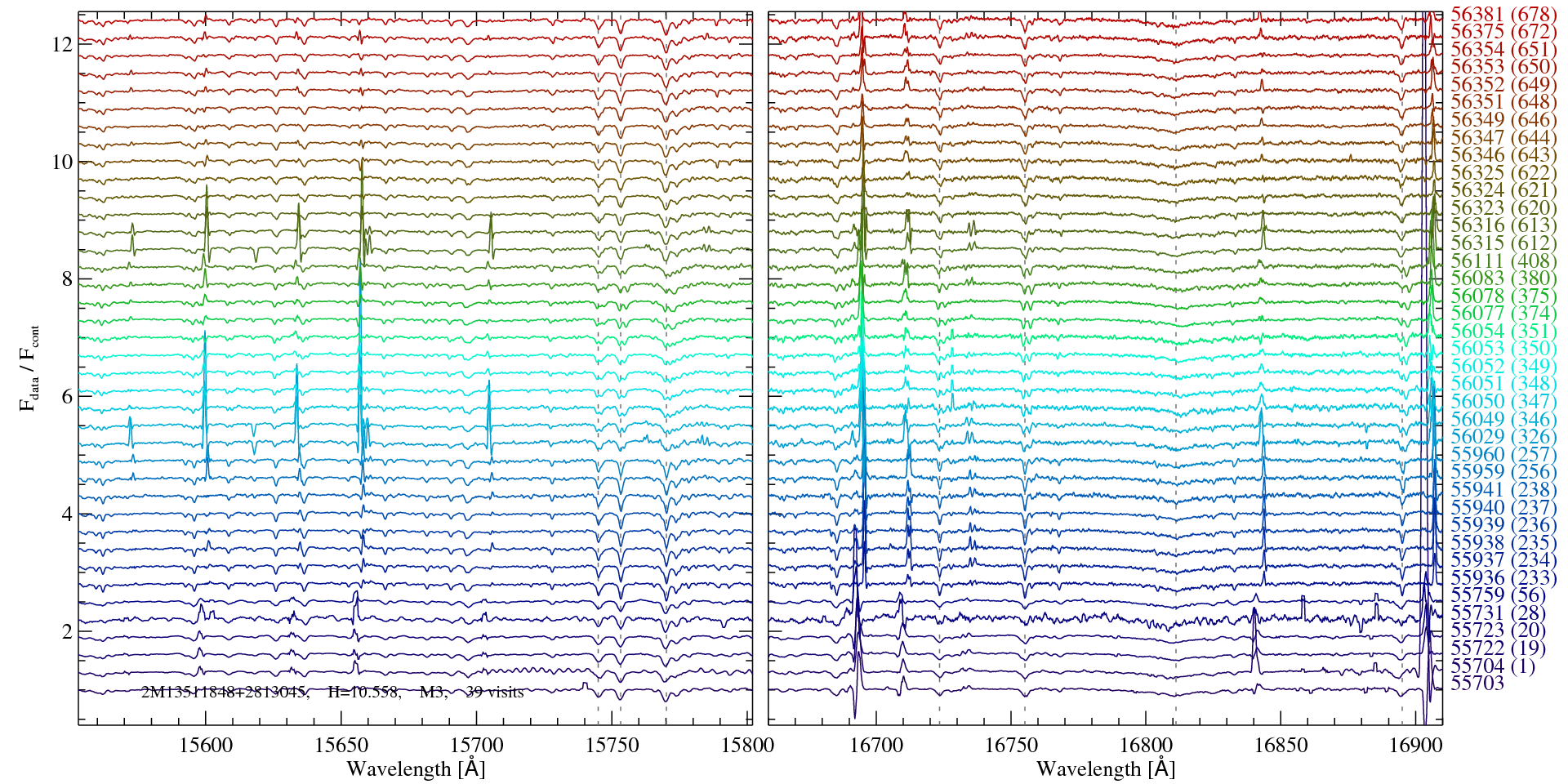
Task: Click the 39 visits annotation text
Action: coord(494,693)
